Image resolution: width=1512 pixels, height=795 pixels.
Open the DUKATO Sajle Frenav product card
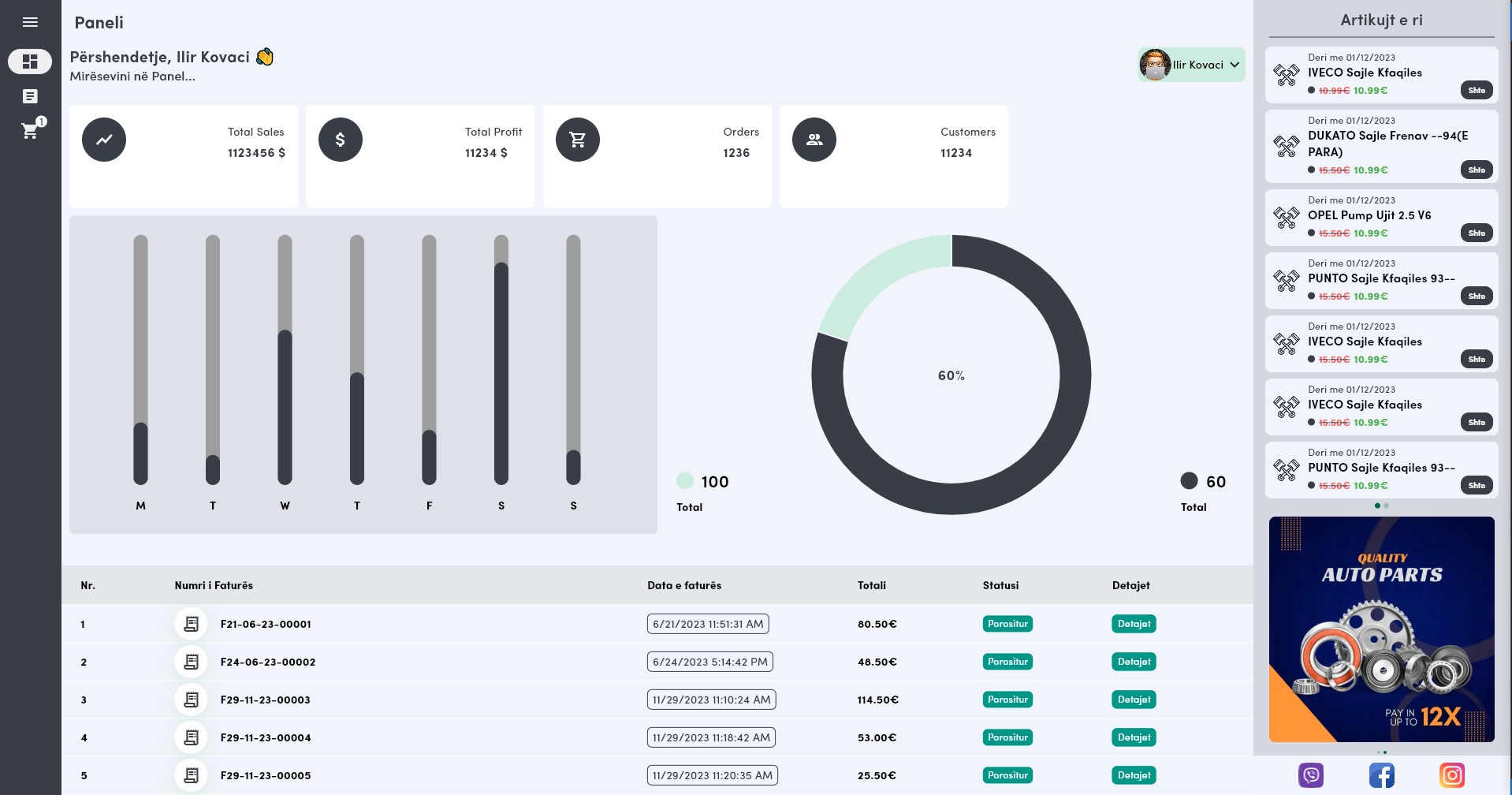[x=1381, y=146]
